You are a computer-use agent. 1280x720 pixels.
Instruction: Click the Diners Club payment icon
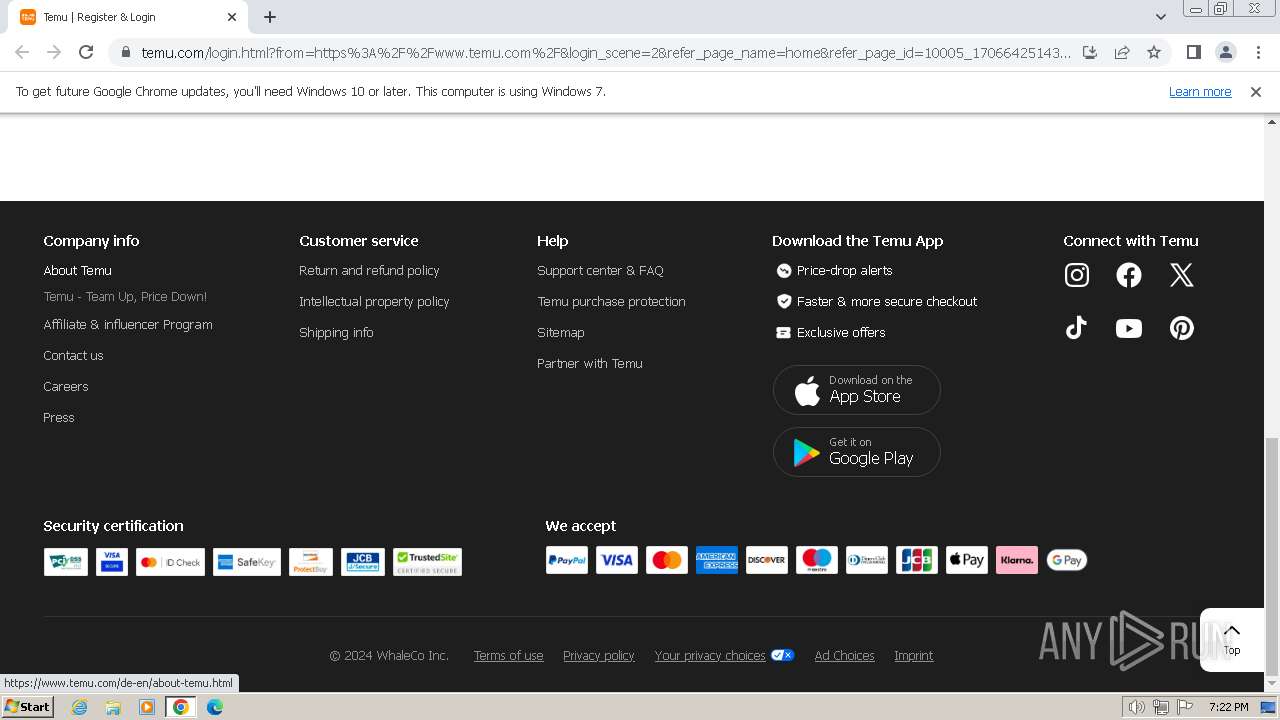867,560
